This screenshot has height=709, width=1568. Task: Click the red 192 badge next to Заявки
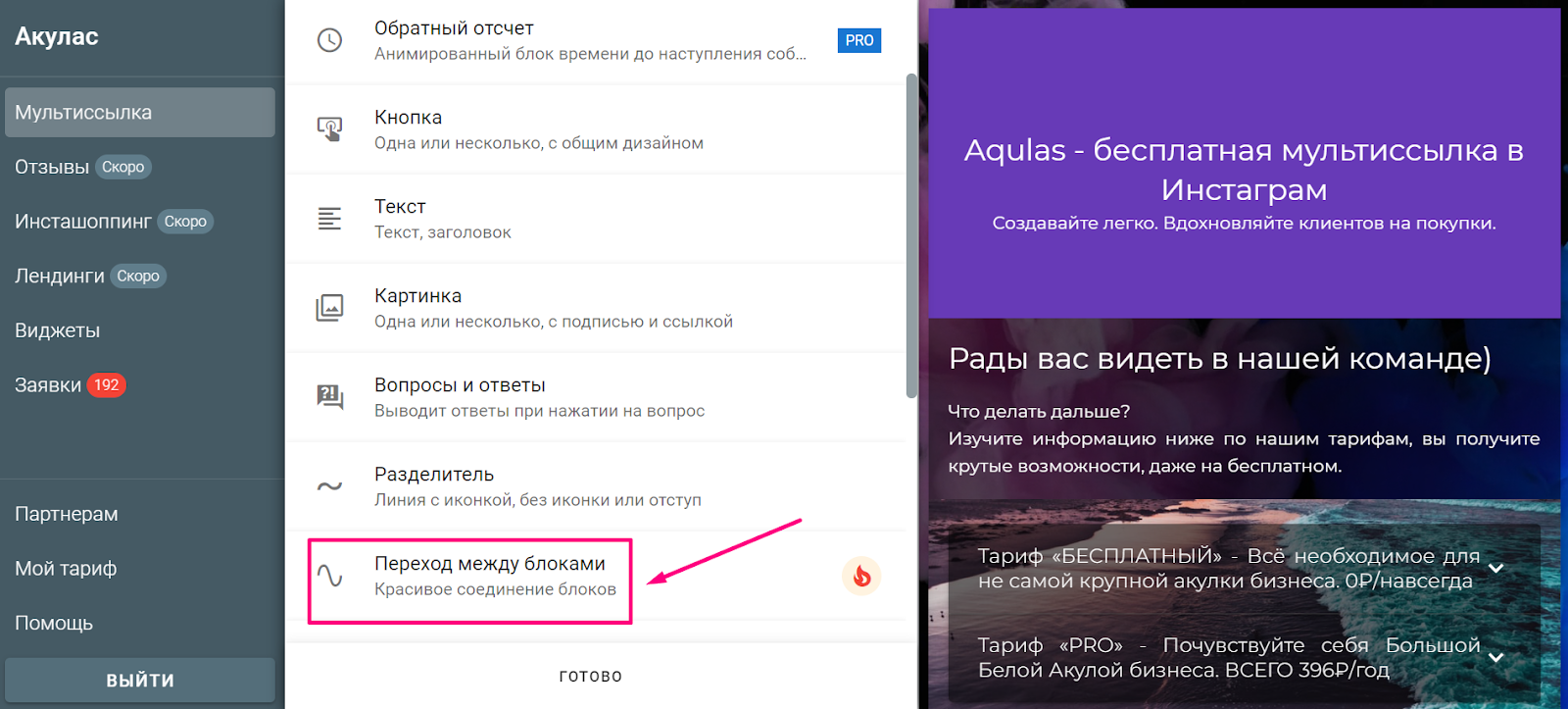pos(107,385)
